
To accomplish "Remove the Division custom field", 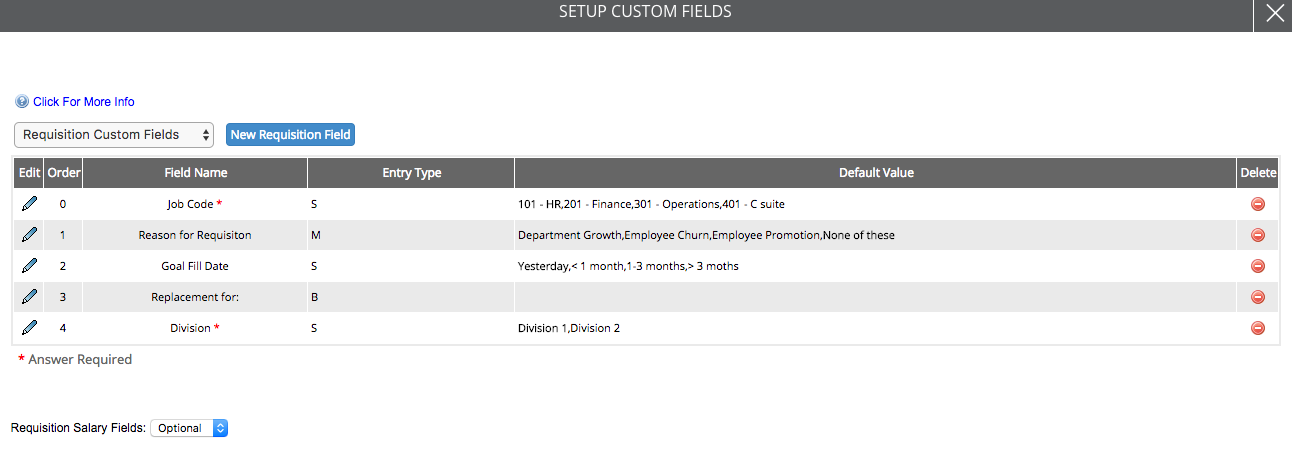I will (x=1258, y=328).
